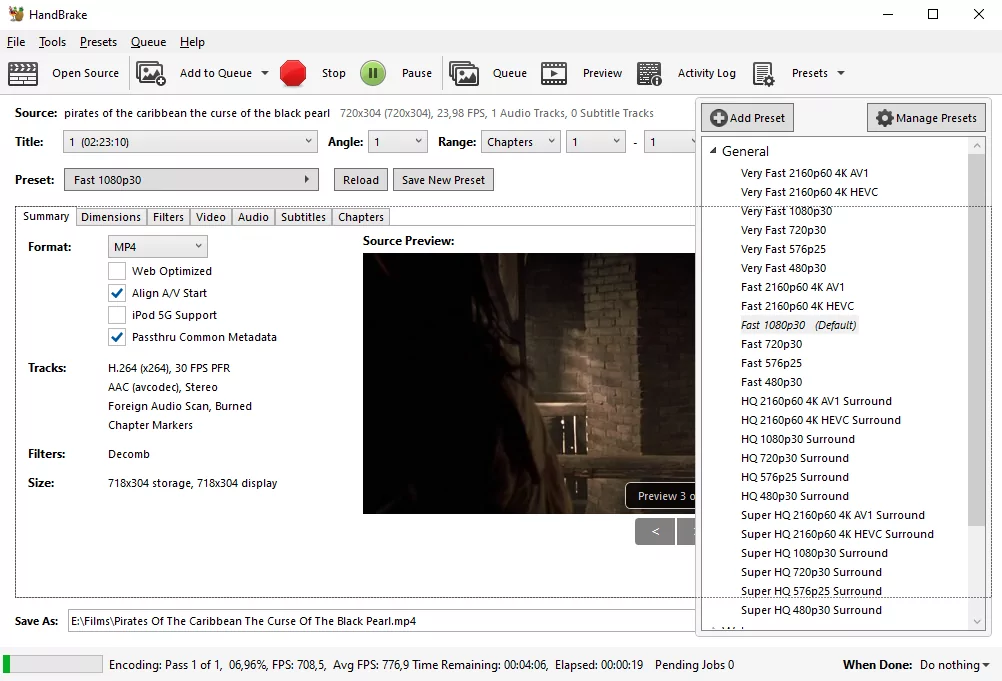
Task: Switch to the Video tab
Action: 211,217
